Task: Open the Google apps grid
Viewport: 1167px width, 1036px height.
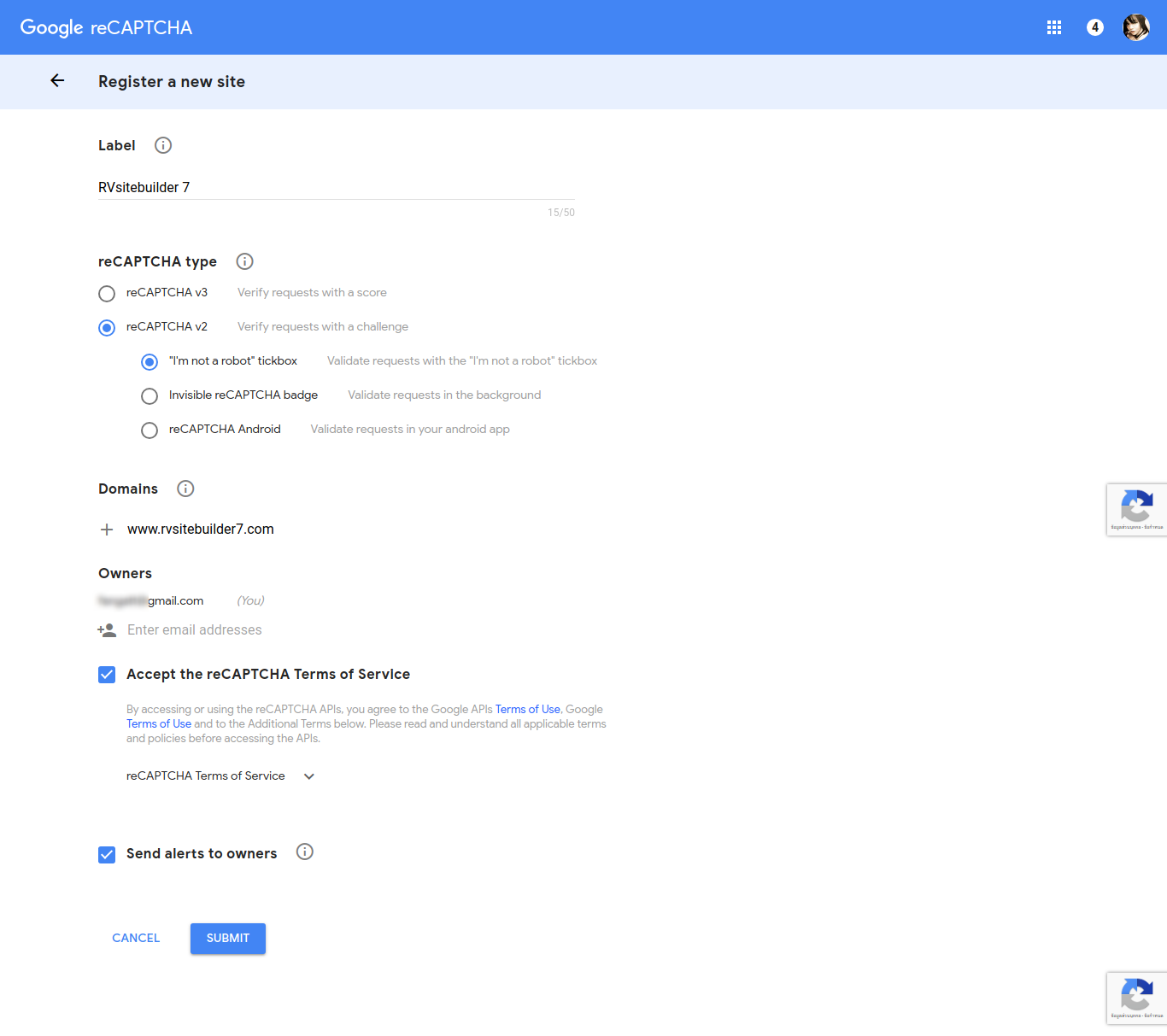Action: [x=1054, y=27]
